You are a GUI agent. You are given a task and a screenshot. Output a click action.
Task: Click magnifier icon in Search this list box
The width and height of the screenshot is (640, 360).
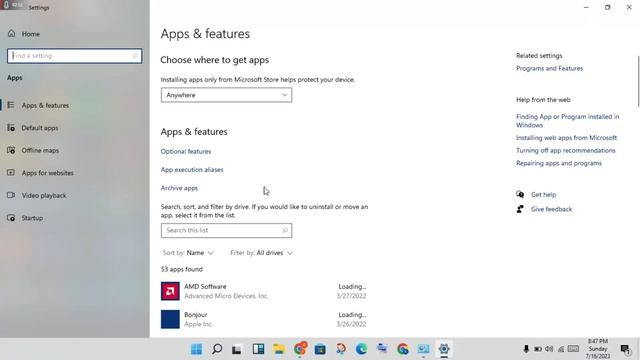(285, 231)
